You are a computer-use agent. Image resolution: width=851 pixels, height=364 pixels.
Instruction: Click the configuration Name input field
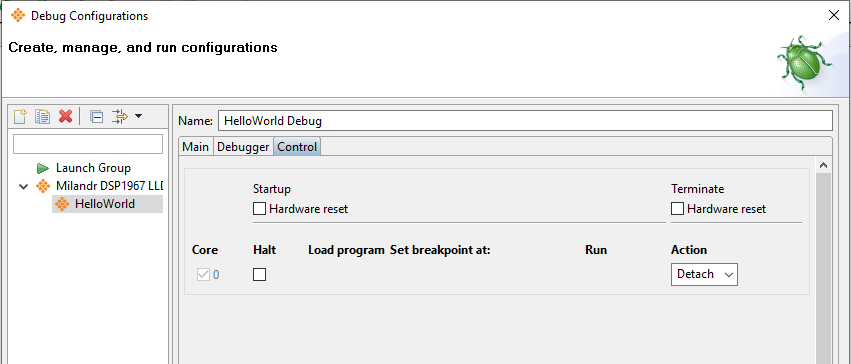525,121
